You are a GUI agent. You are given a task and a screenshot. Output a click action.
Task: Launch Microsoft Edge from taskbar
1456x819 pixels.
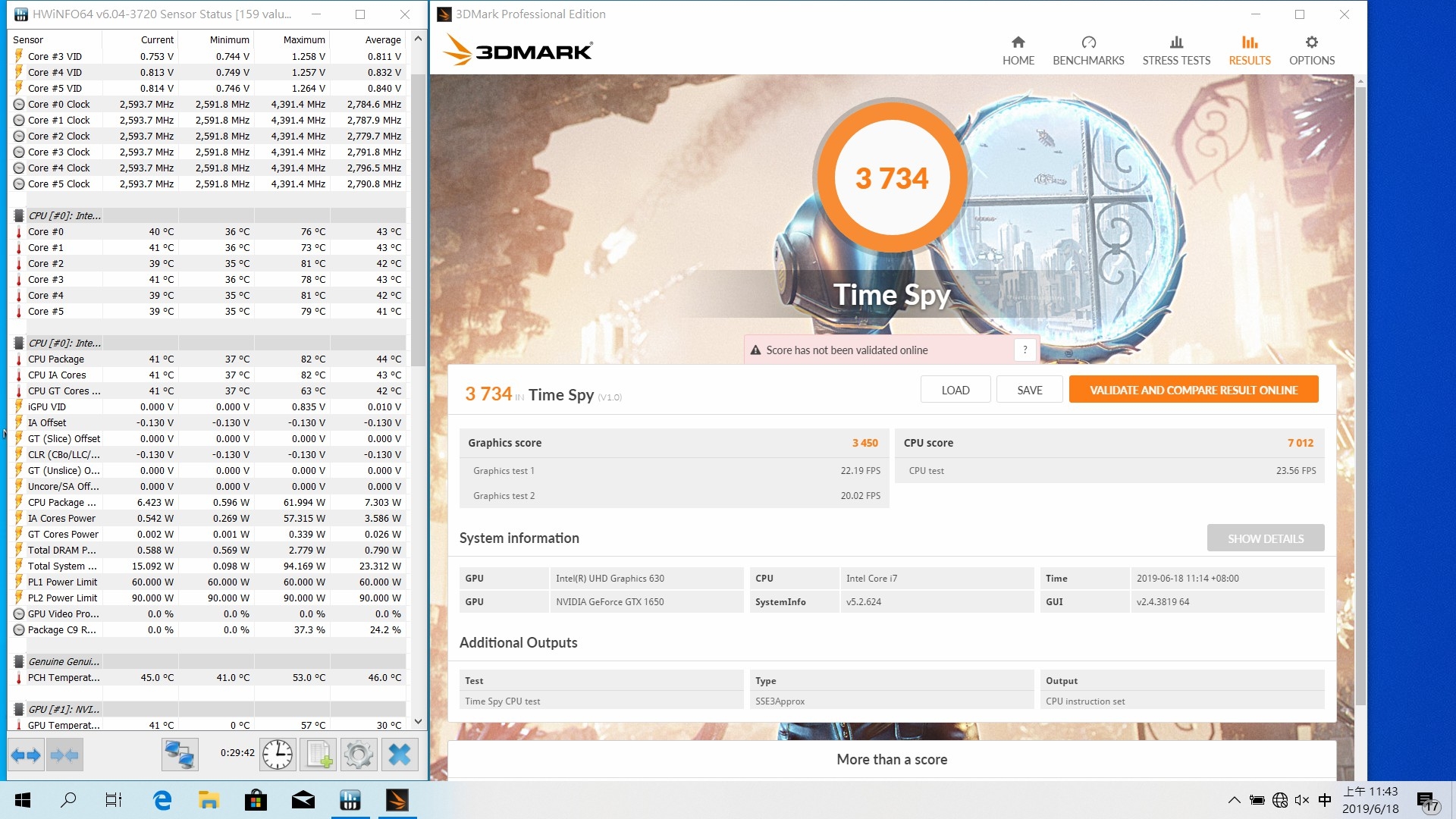tap(162, 800)
